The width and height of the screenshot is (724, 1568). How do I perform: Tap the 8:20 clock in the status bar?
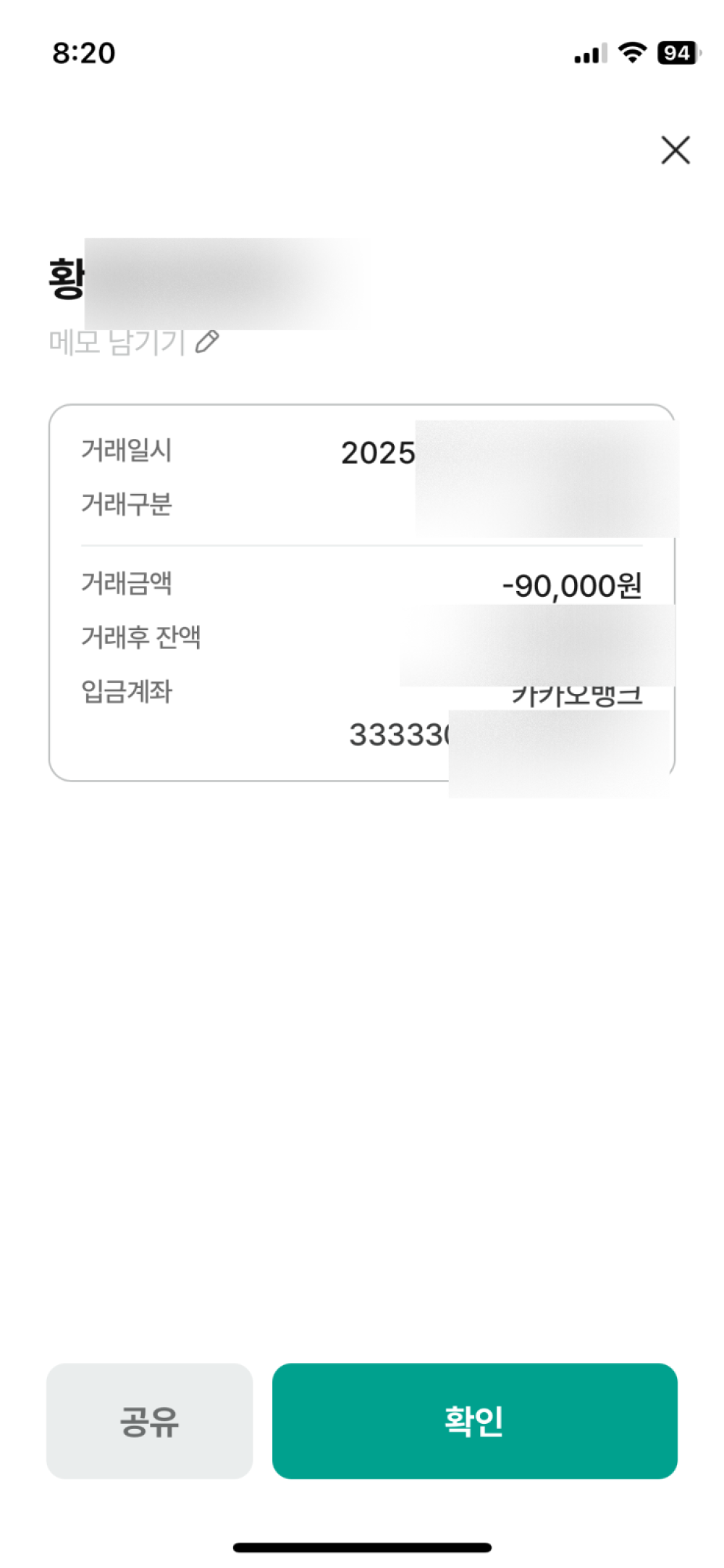pos(83,53)
